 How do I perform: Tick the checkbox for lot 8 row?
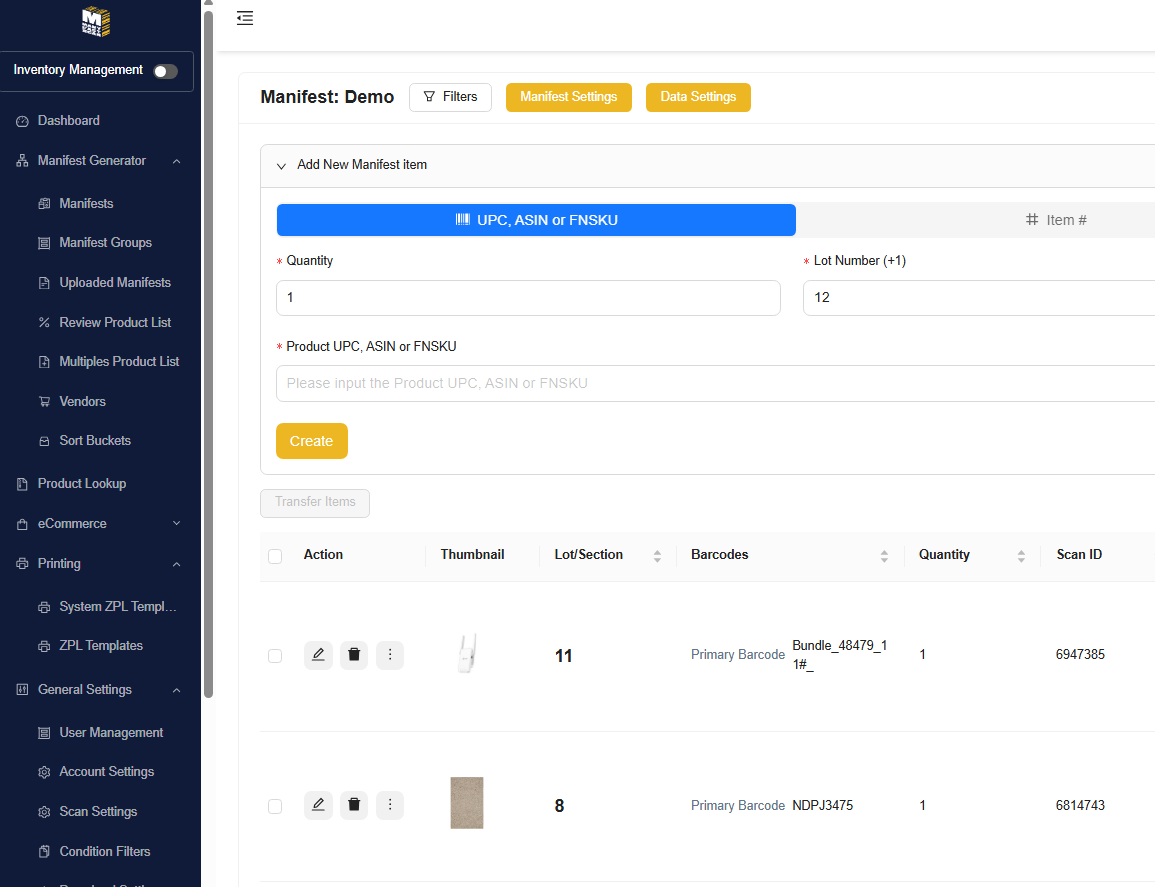coord(275,806)
